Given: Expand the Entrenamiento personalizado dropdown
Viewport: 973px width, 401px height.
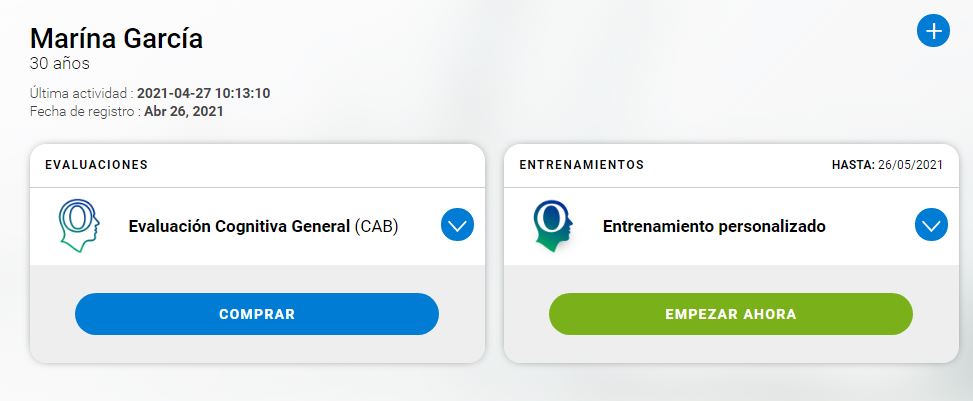Looking at the screenshot, I should click(x=931, y=226).
